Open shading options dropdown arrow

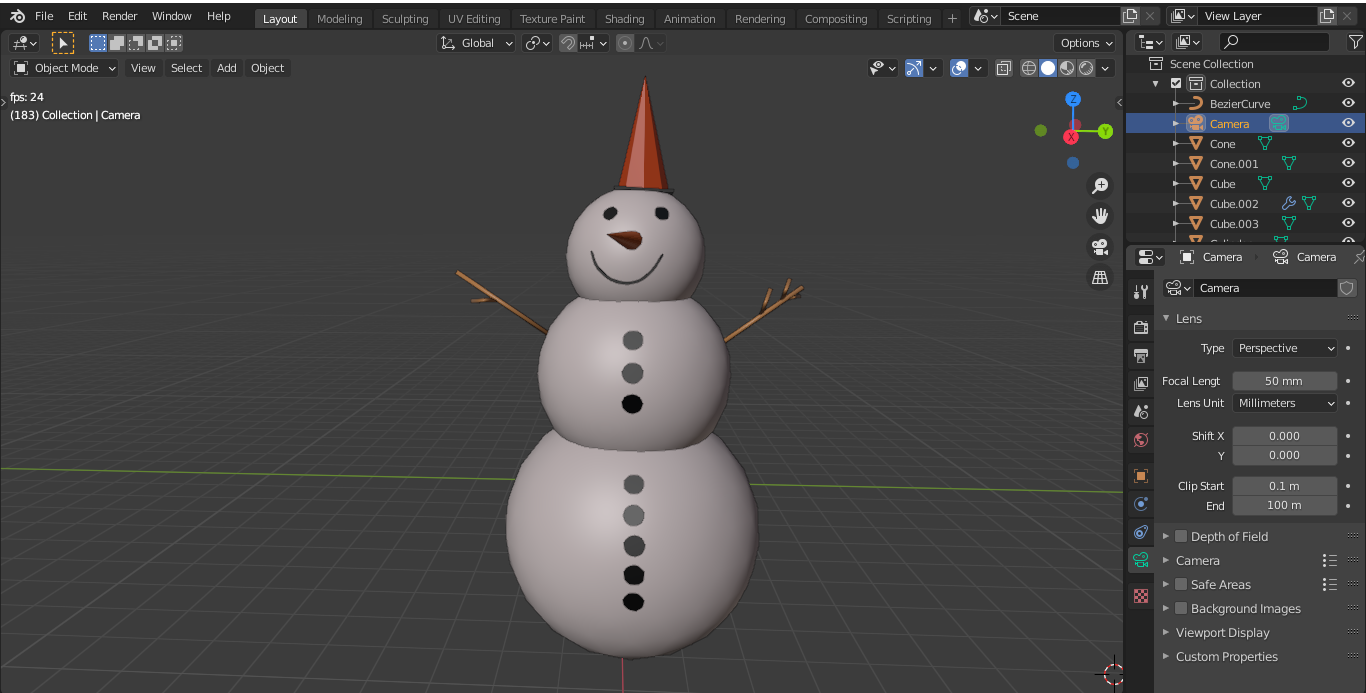coord(1105,68)
